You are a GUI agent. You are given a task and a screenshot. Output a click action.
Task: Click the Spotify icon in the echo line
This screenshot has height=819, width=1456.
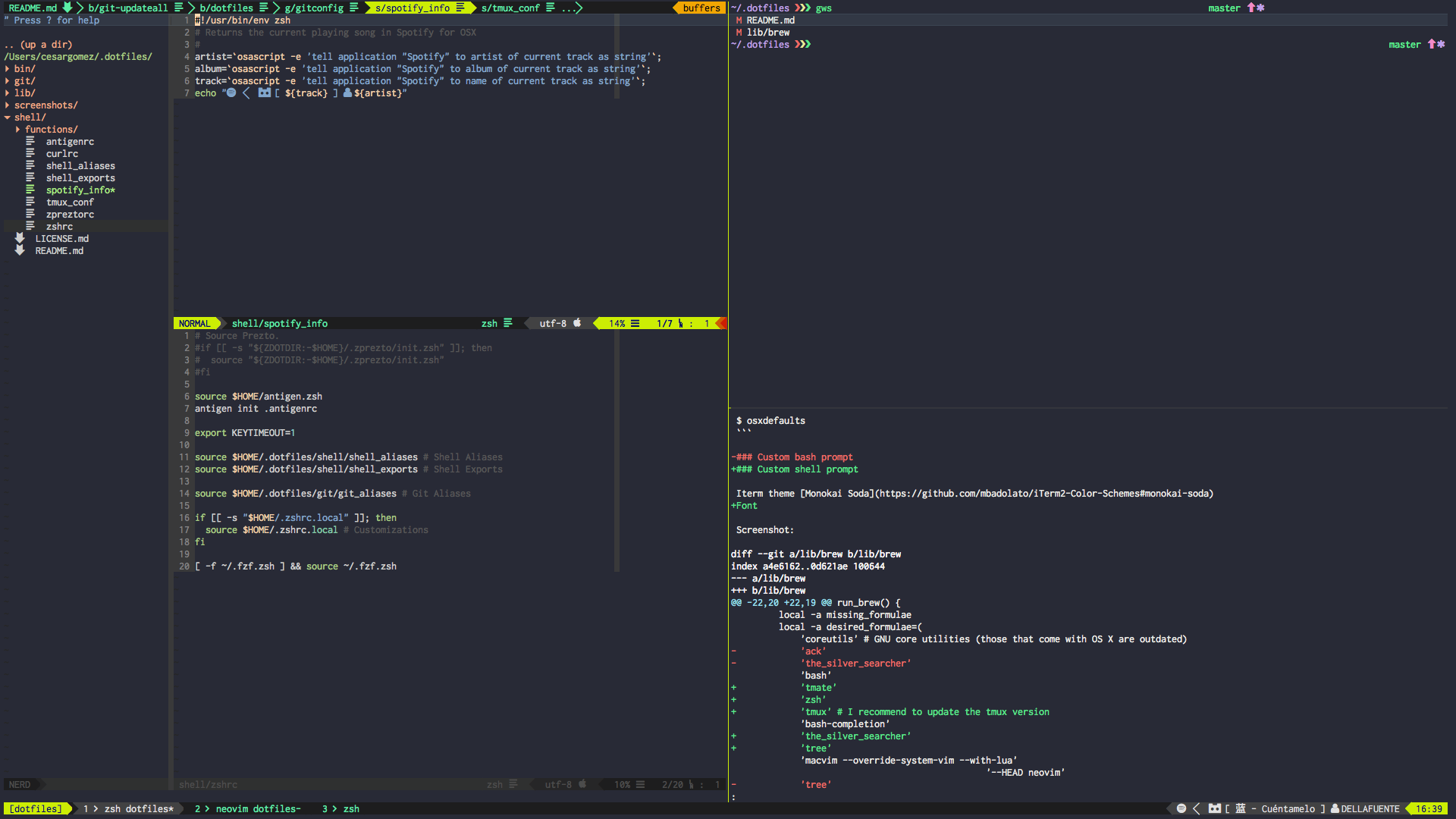pos(231,93)
